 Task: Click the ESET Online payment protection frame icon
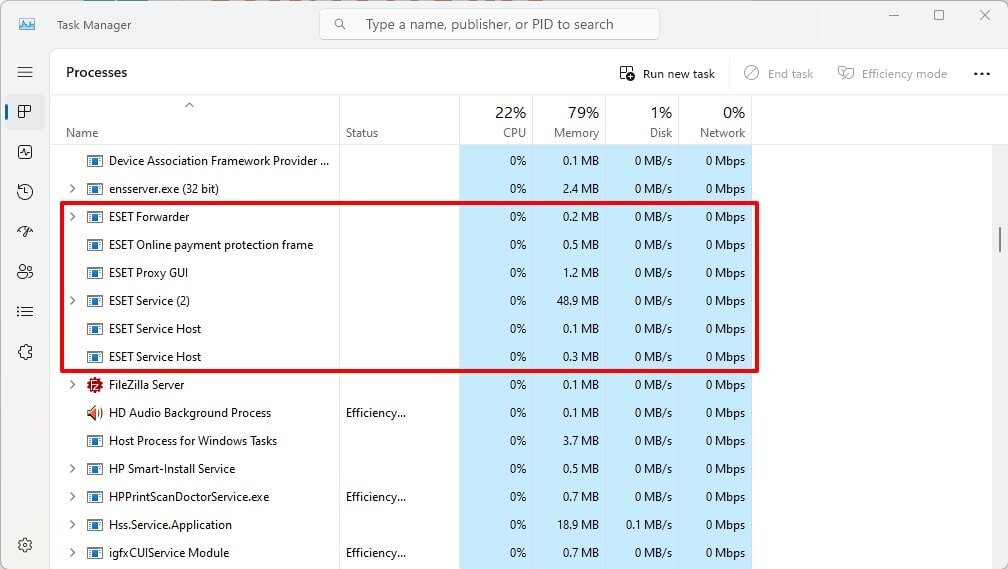[x=94, y=245]
